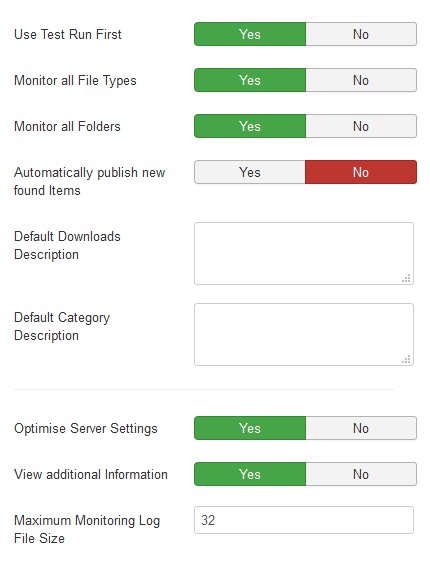
Task: Click the Optimise Server Settings label
Action: 86,429
